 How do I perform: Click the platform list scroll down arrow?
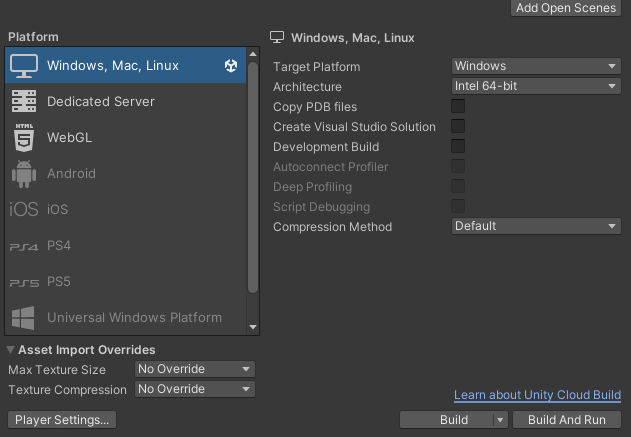point(253,327)
